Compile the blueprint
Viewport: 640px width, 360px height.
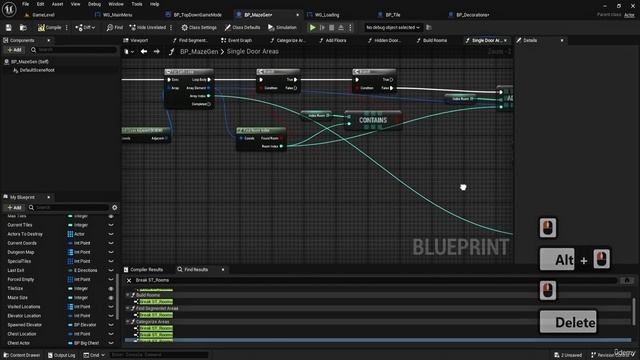click(49, 28)
